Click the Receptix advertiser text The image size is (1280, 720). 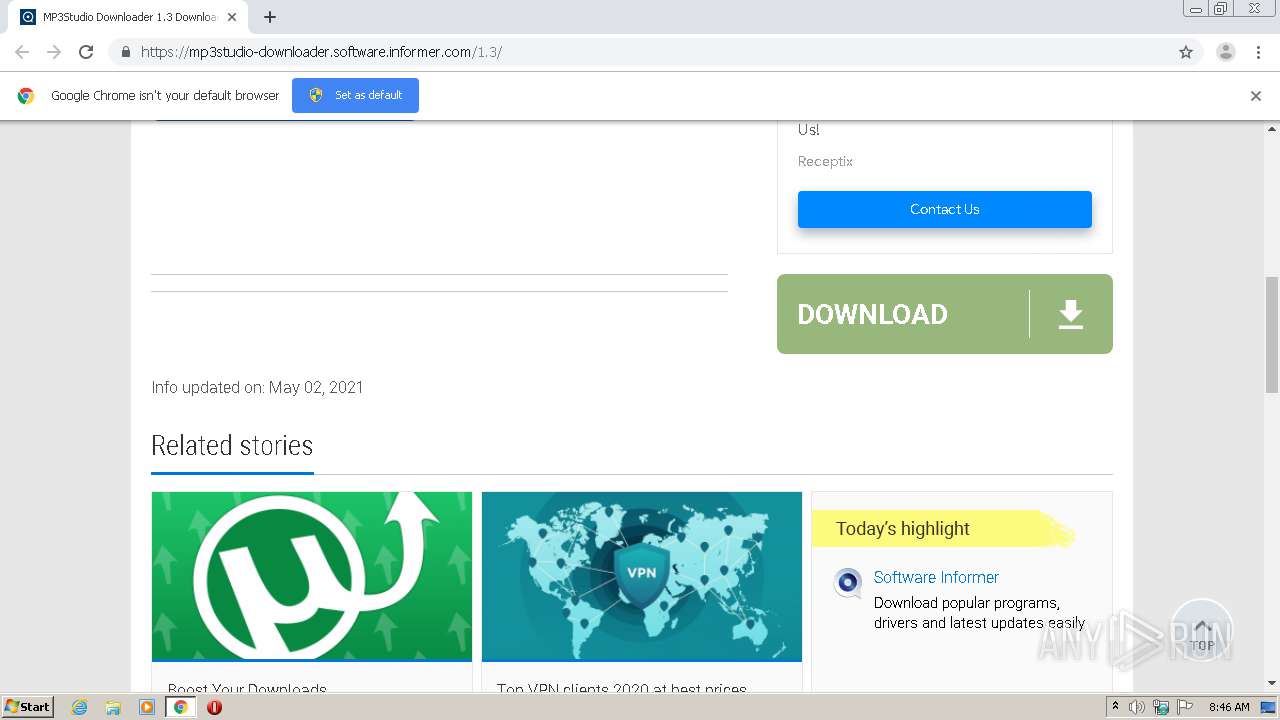825,161
